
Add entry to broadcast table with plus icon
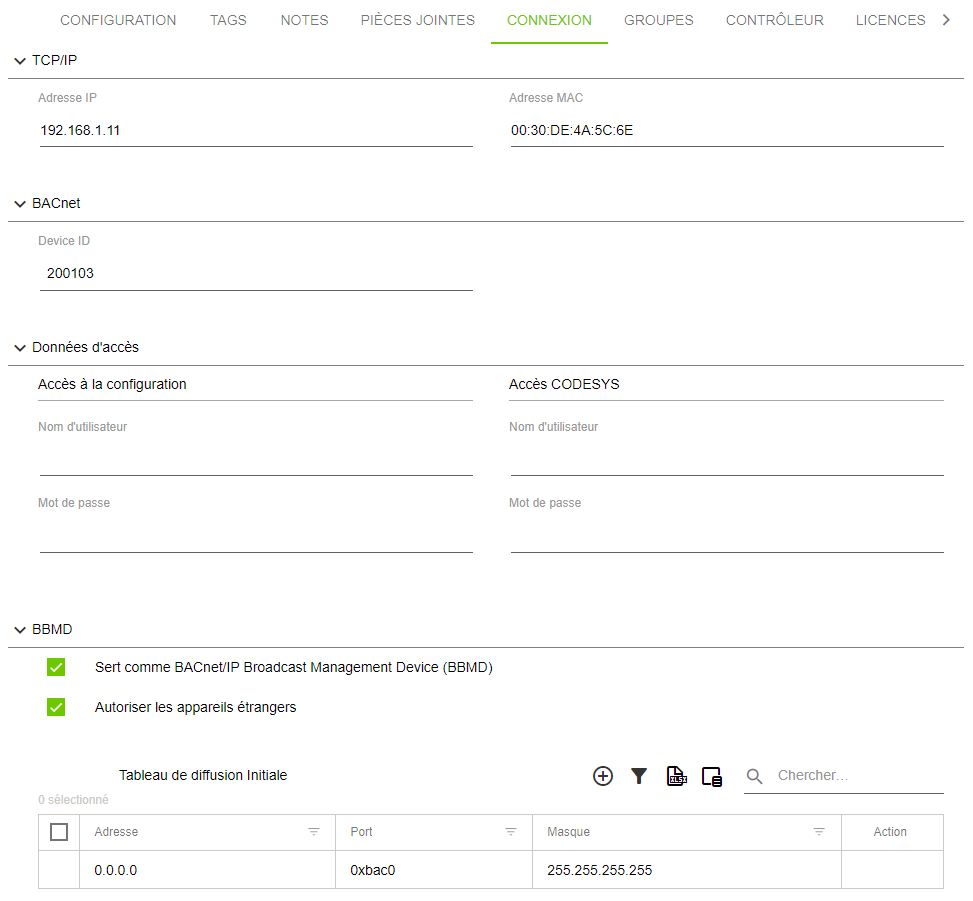(603, 776)
